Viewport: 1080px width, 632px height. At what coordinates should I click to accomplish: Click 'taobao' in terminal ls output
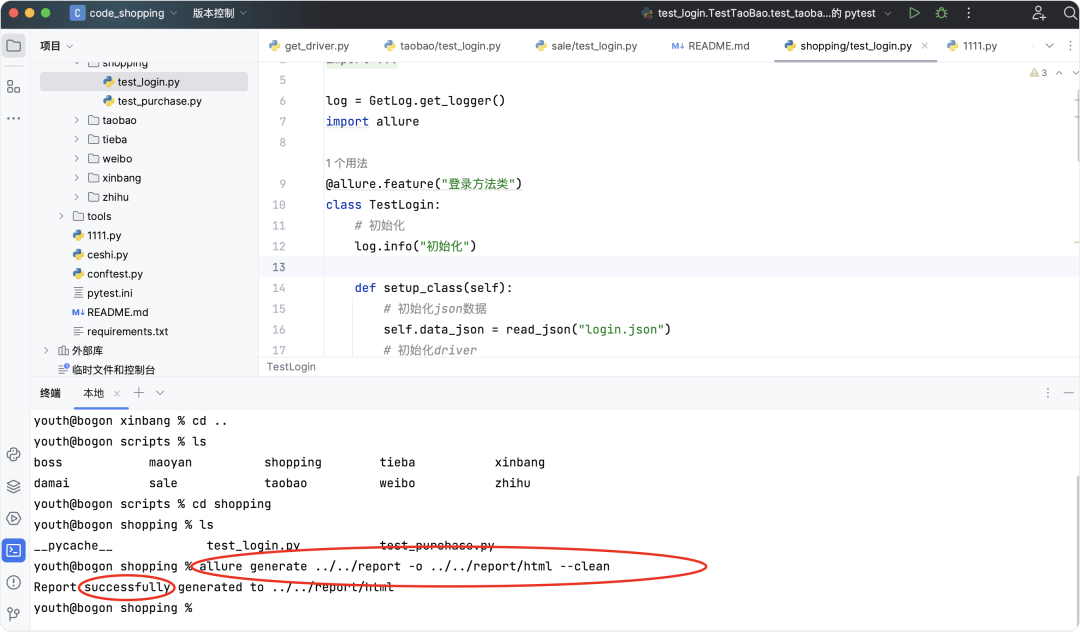coord(286,483)
